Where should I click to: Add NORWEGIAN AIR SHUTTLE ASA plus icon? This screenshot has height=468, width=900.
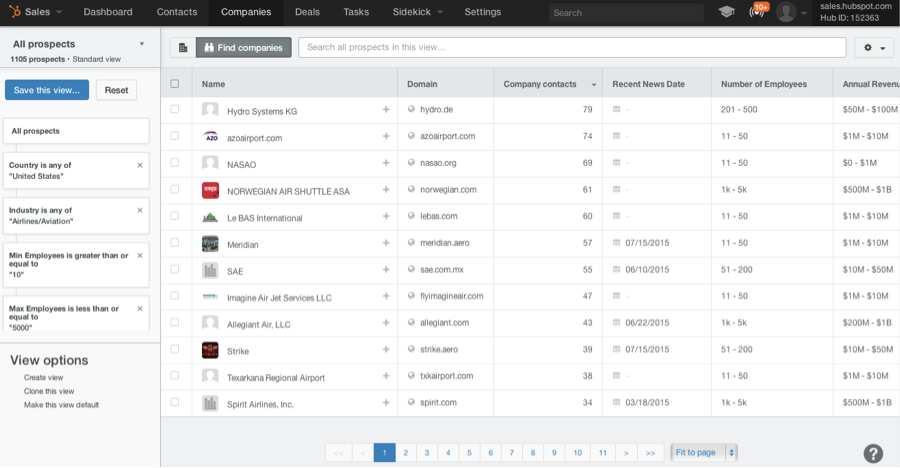(386, 189)
